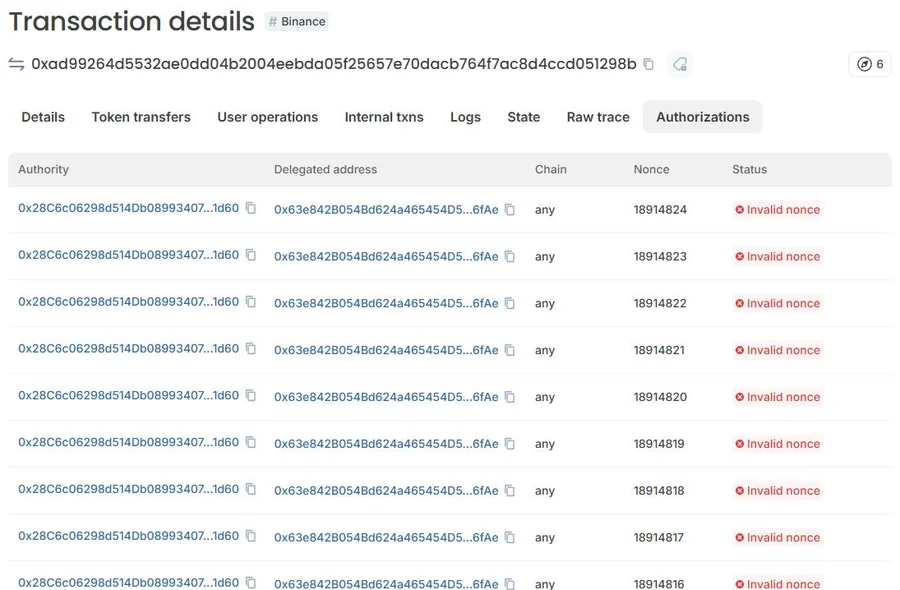Click the Delegated address column header
Screen dimensions: 900x590
click(x=325, y=169)
